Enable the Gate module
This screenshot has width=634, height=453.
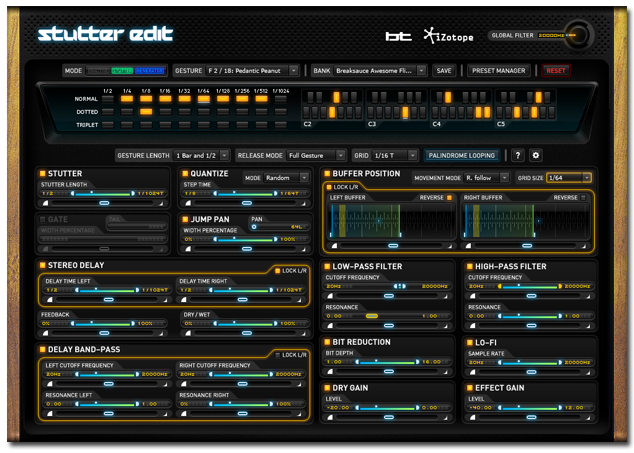tap(42, 219)
